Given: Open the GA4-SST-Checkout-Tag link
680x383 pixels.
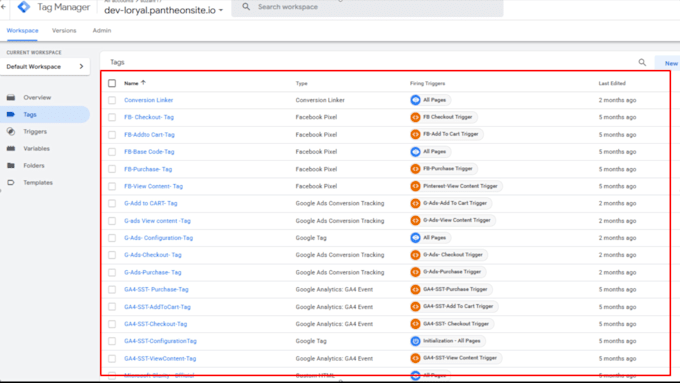Looking at the screenshot, I should point(156,324).
